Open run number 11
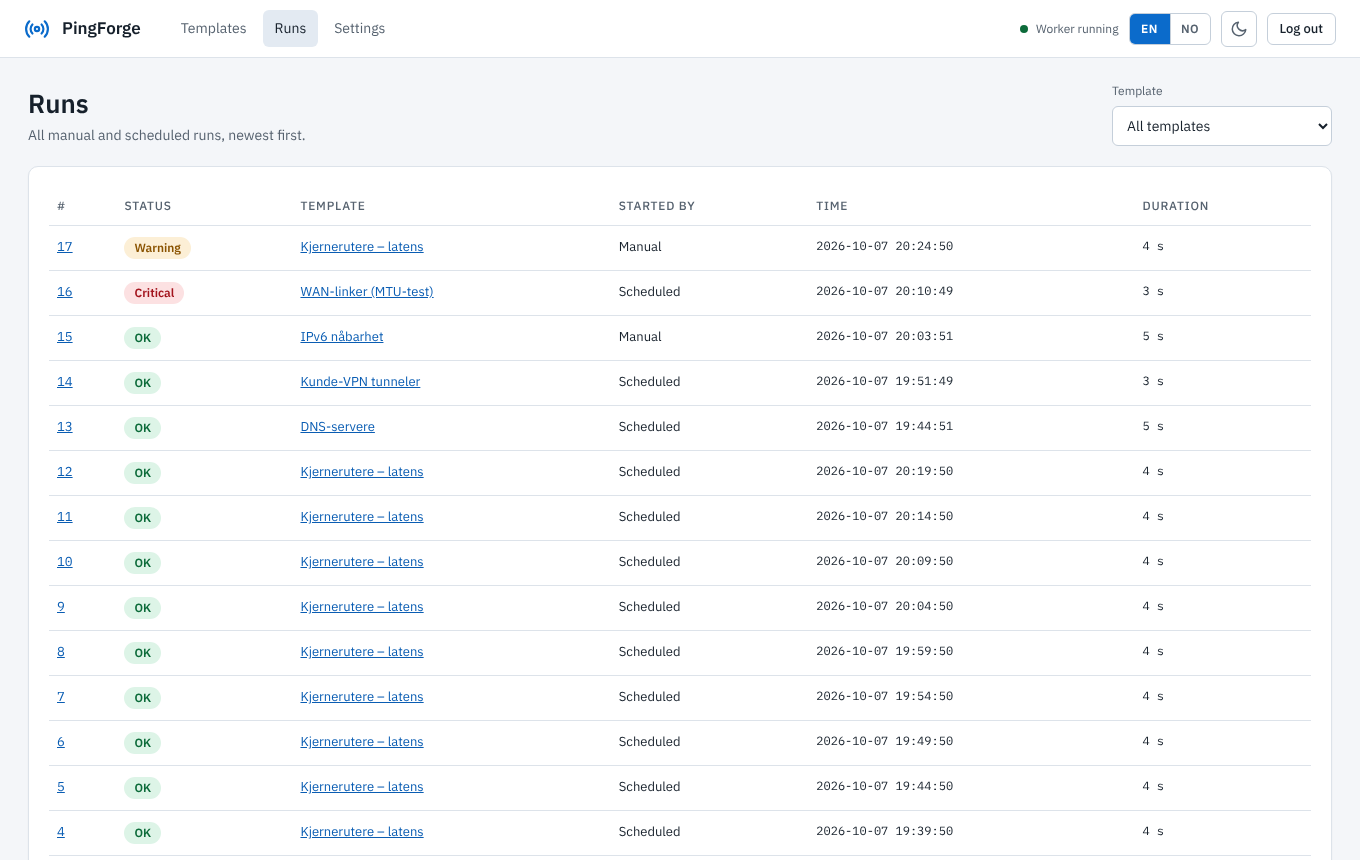The height and width of the screenshot is (860, 1360). pyautogui.click(x=64, y=517)
